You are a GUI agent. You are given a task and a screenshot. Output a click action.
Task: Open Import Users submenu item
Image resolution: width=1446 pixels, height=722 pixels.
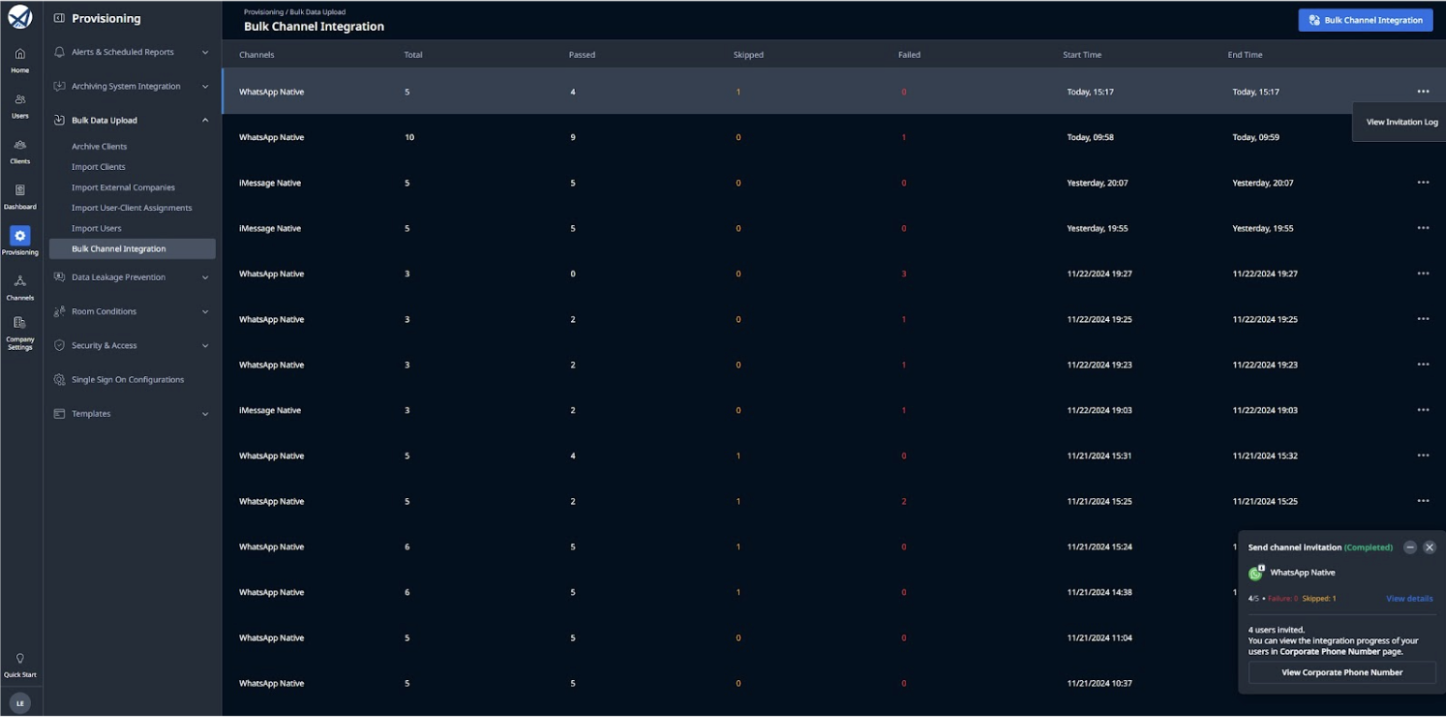click(96, 228)
